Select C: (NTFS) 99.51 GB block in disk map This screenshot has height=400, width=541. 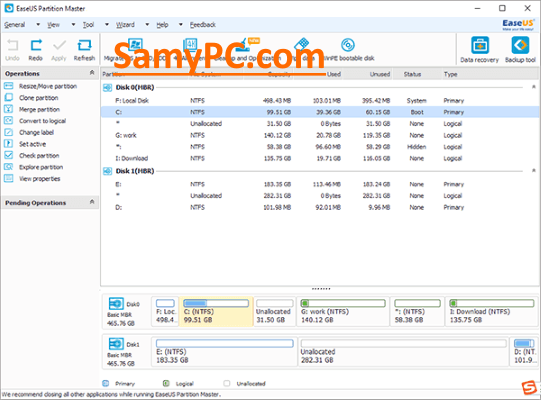[216, 312]
